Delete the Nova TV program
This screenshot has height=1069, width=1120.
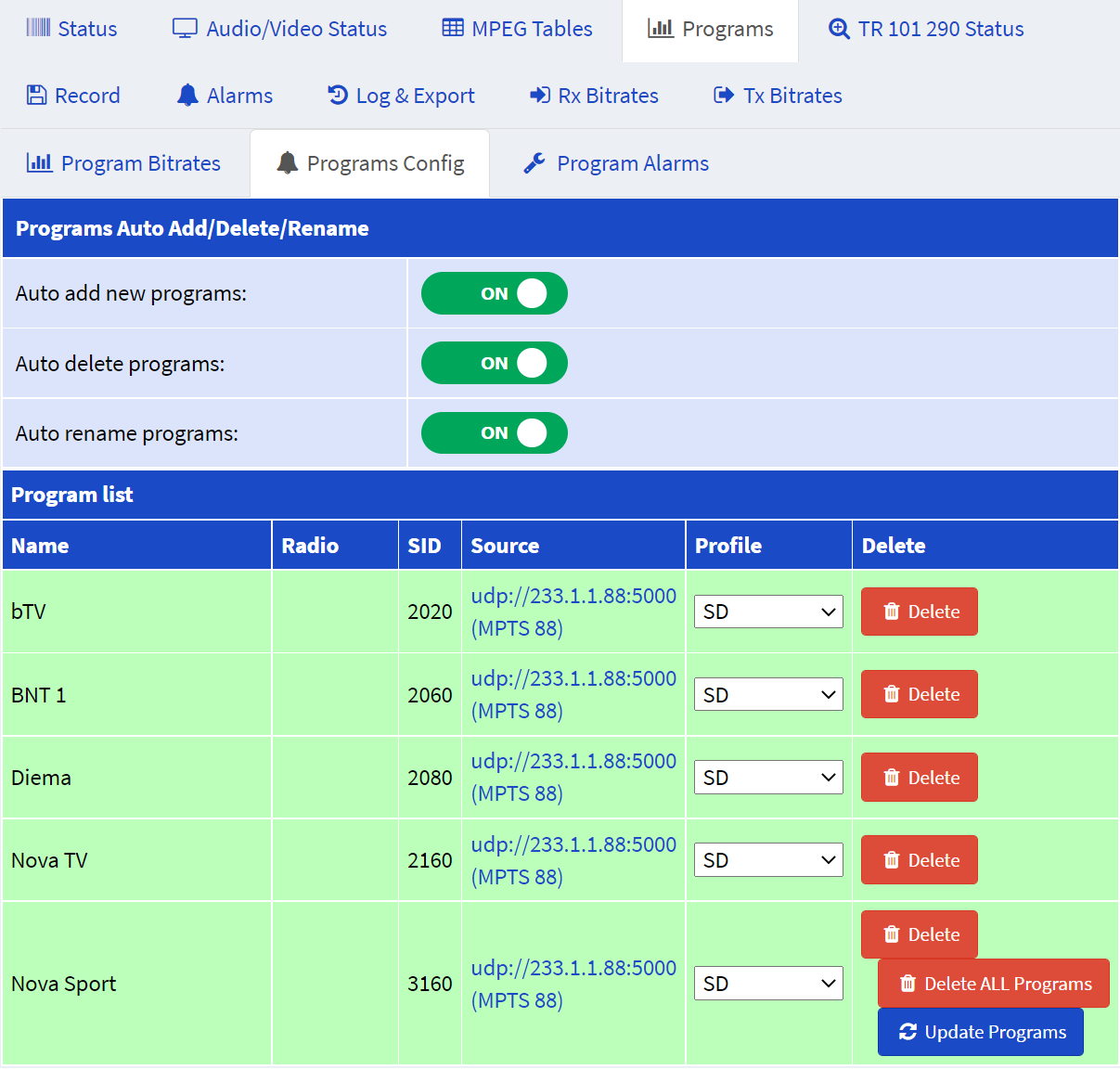coord(920,860)
